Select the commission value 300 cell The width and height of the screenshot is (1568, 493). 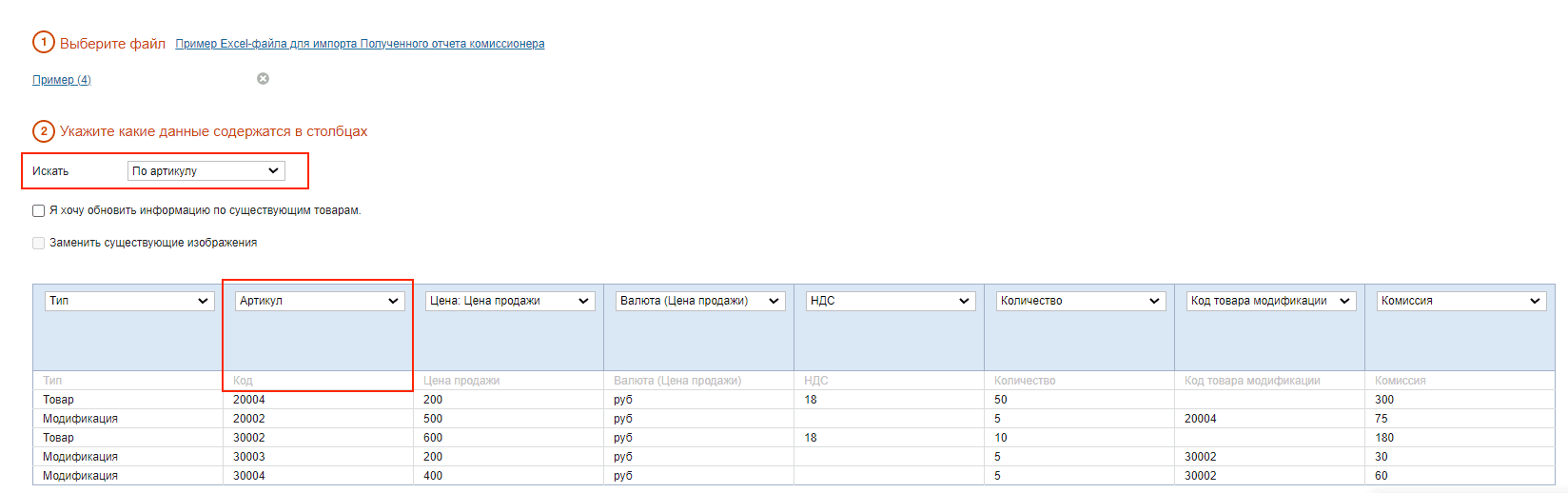[x=1384, y=400]
